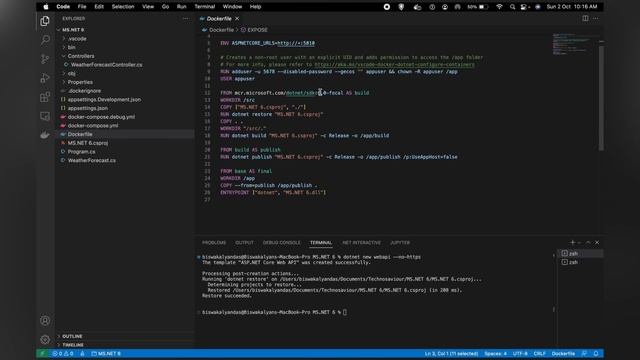Switch to the Output panel tab
The image size is (640, 360).
coord(244,242)
